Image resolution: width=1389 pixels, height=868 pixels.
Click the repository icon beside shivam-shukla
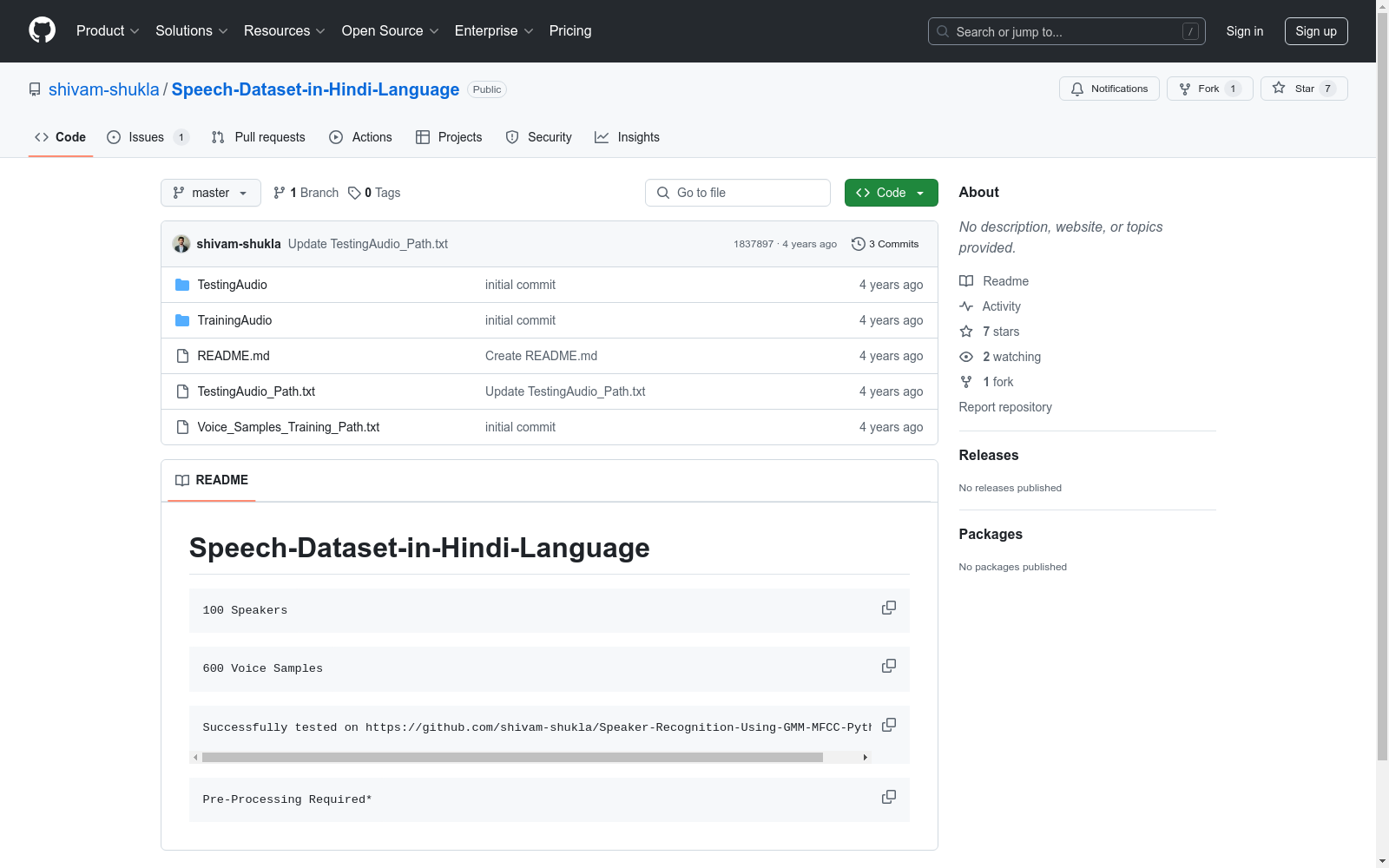coord(35,89)
